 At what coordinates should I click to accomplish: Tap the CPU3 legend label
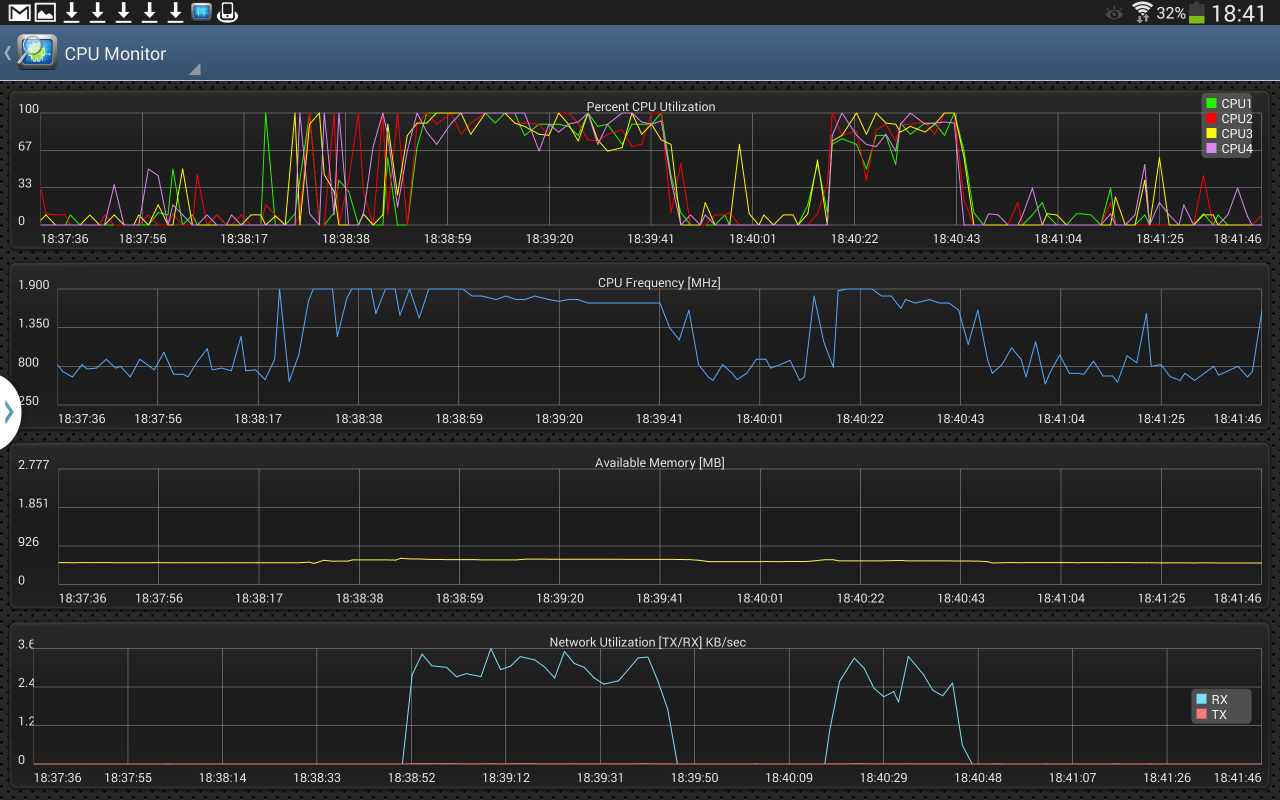pyautogui.click(x=1236, y=133)
